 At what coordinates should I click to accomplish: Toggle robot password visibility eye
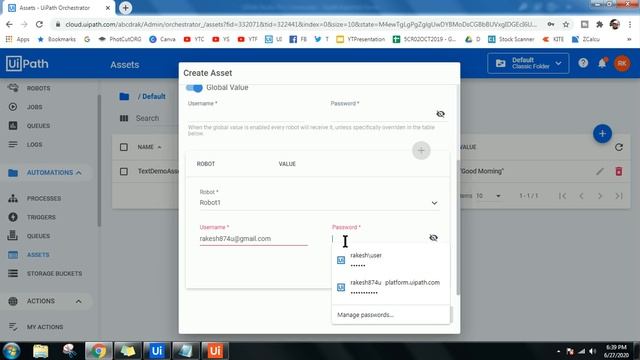pos(433,238)
